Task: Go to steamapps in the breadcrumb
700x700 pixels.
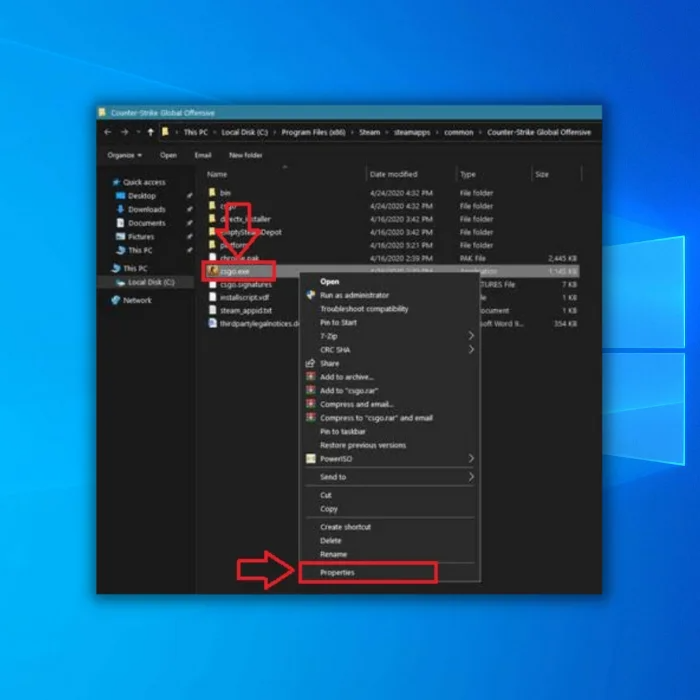Action: click(x=412, y=132)
